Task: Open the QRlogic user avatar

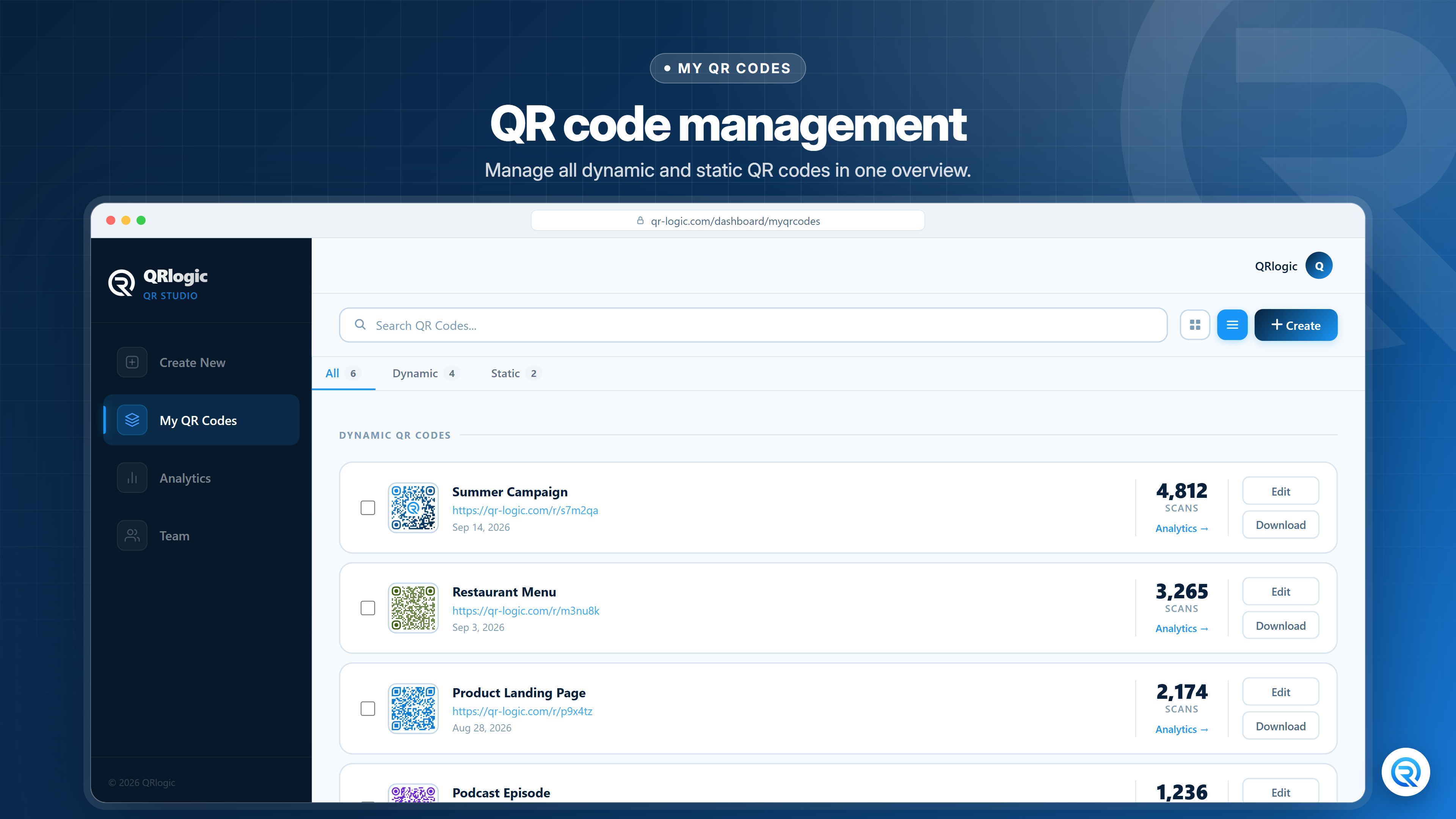Action: 1319,266
